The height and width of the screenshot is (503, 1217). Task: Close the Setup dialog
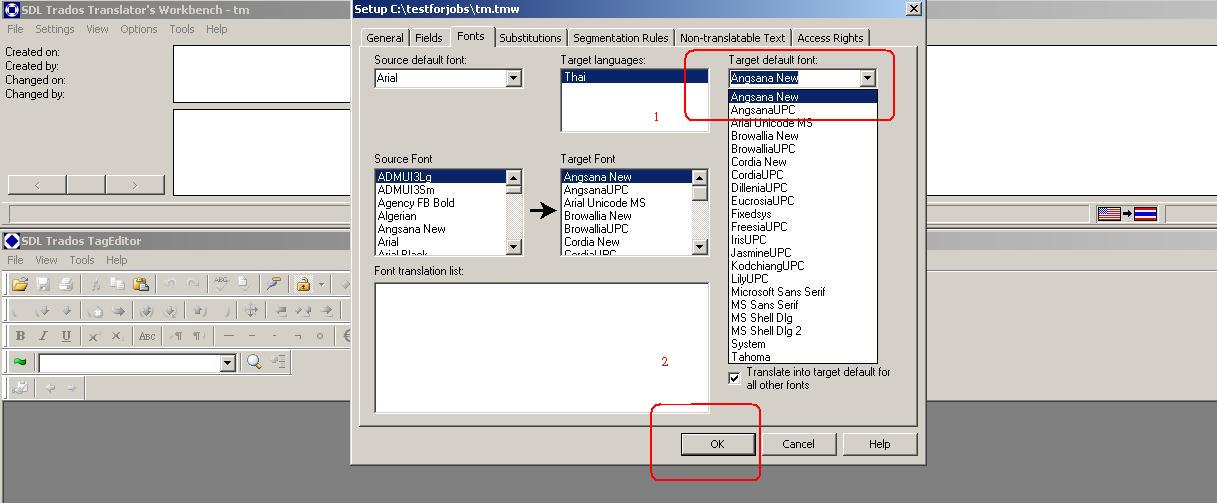(913, 8)
